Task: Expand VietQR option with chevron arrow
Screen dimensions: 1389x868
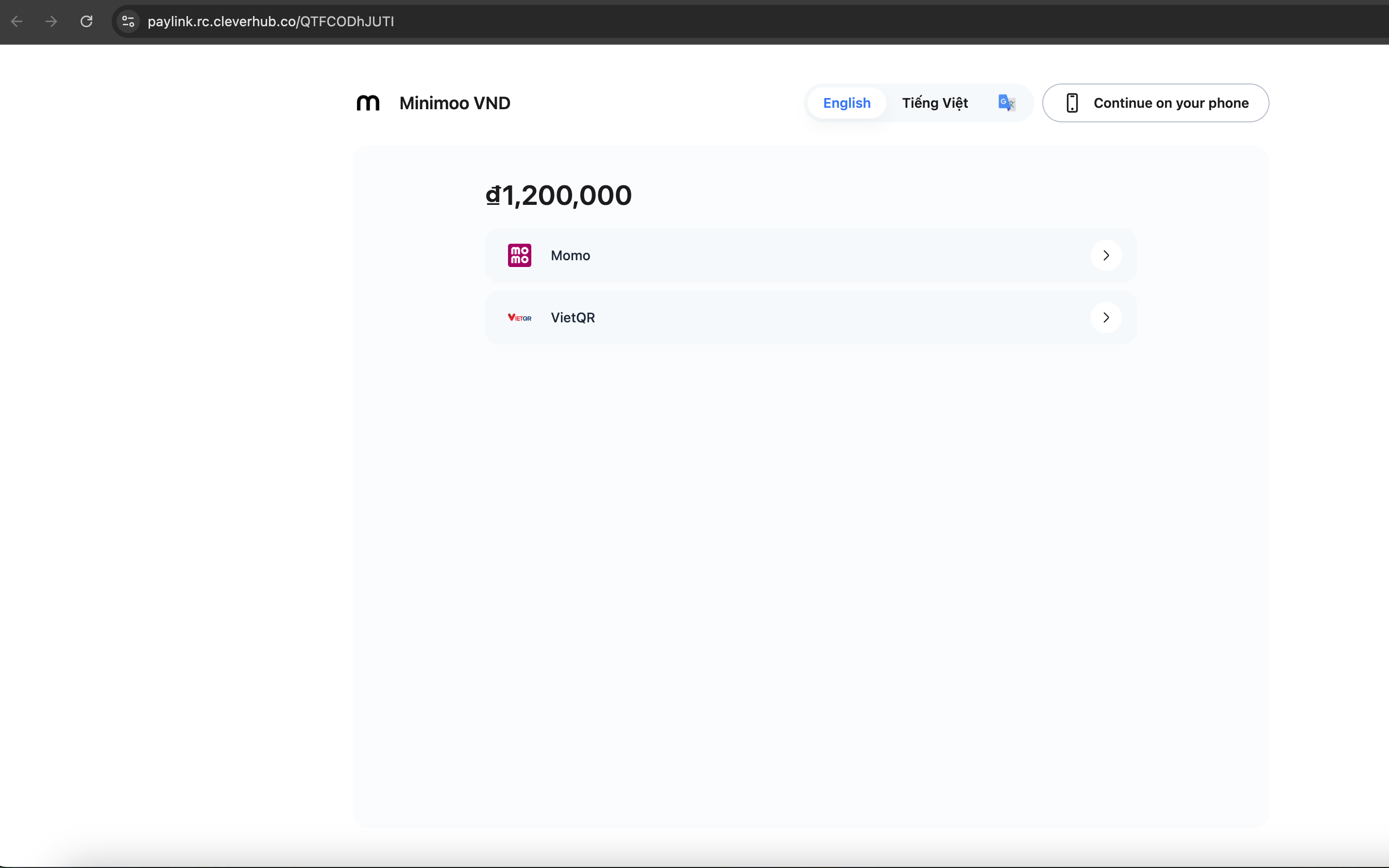Action: (x=1106, y=317)
